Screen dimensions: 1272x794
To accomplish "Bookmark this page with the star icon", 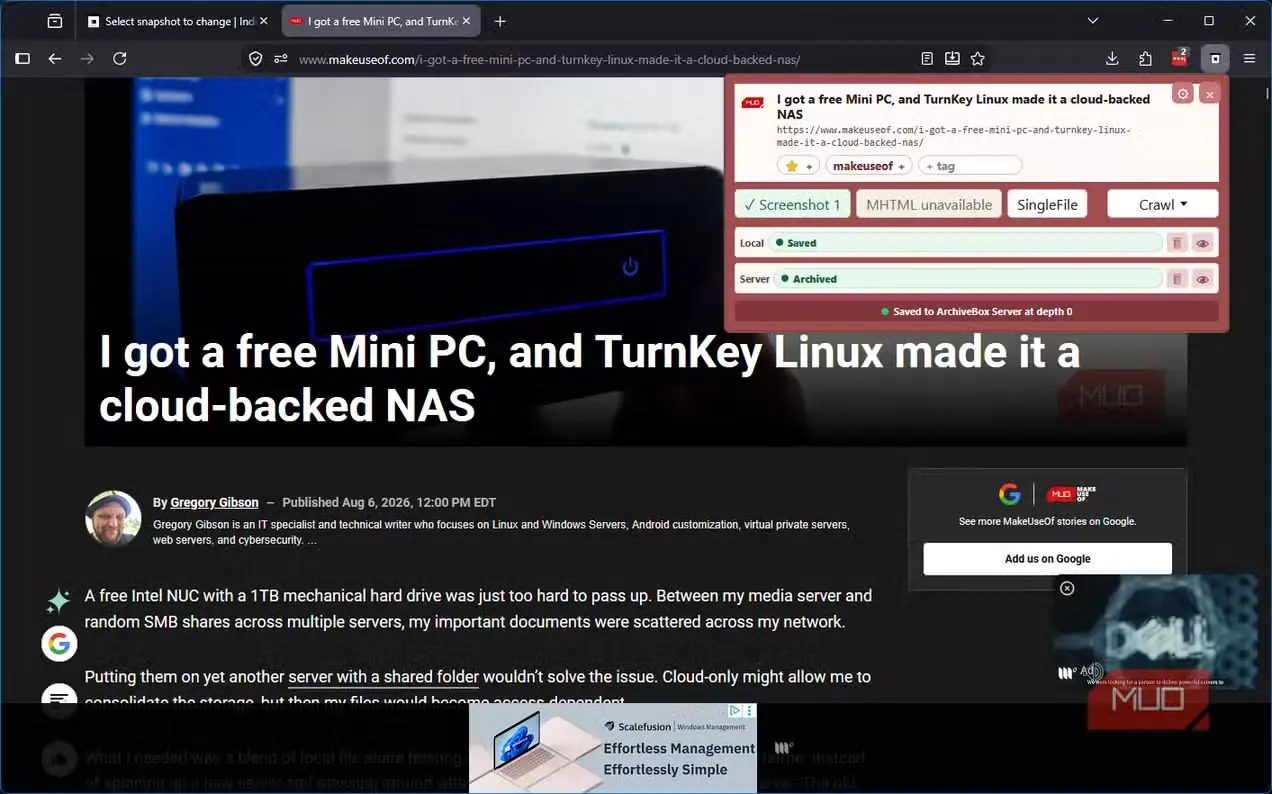I will pyautogui.click(x=978, y=59).
